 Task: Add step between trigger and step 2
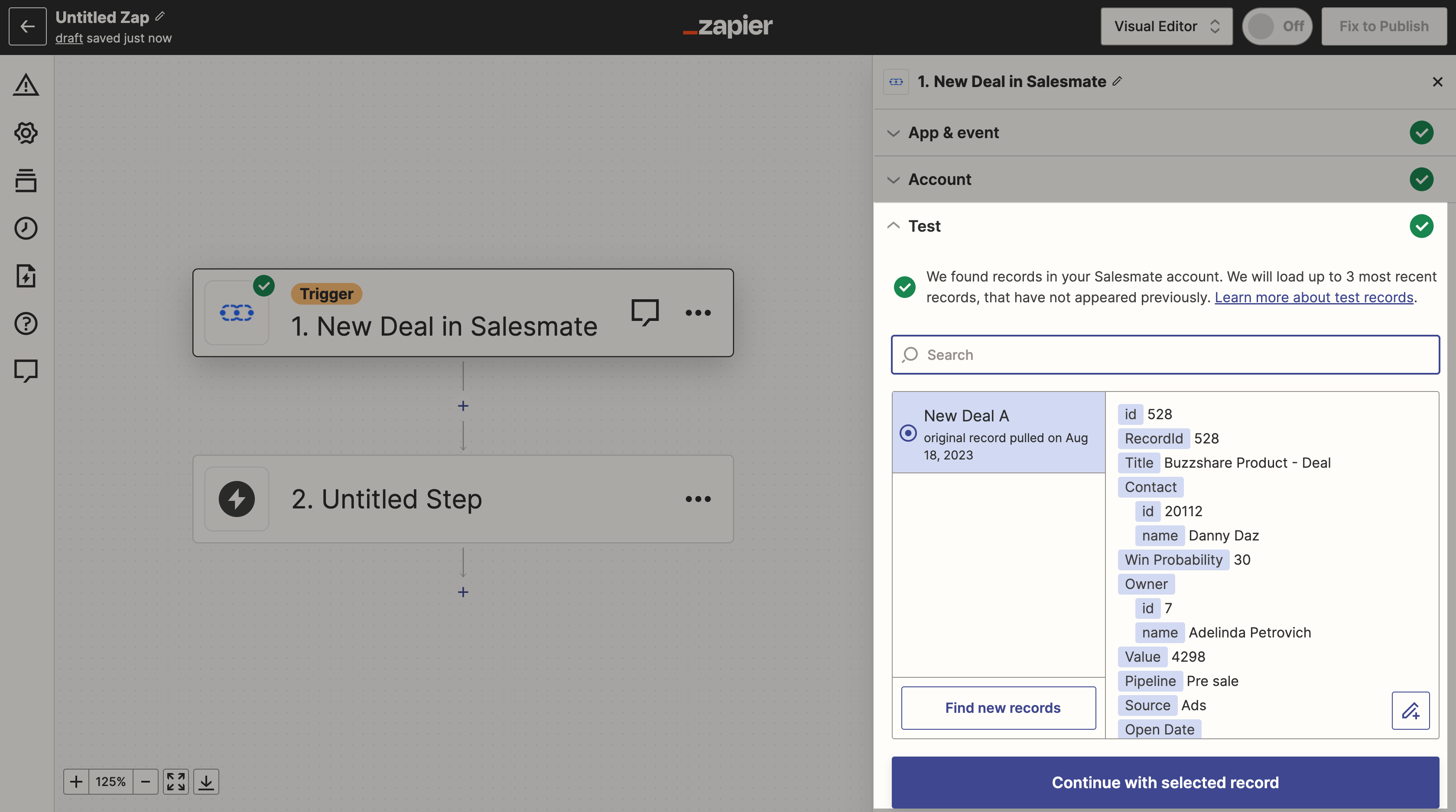(x=463, y=405)
